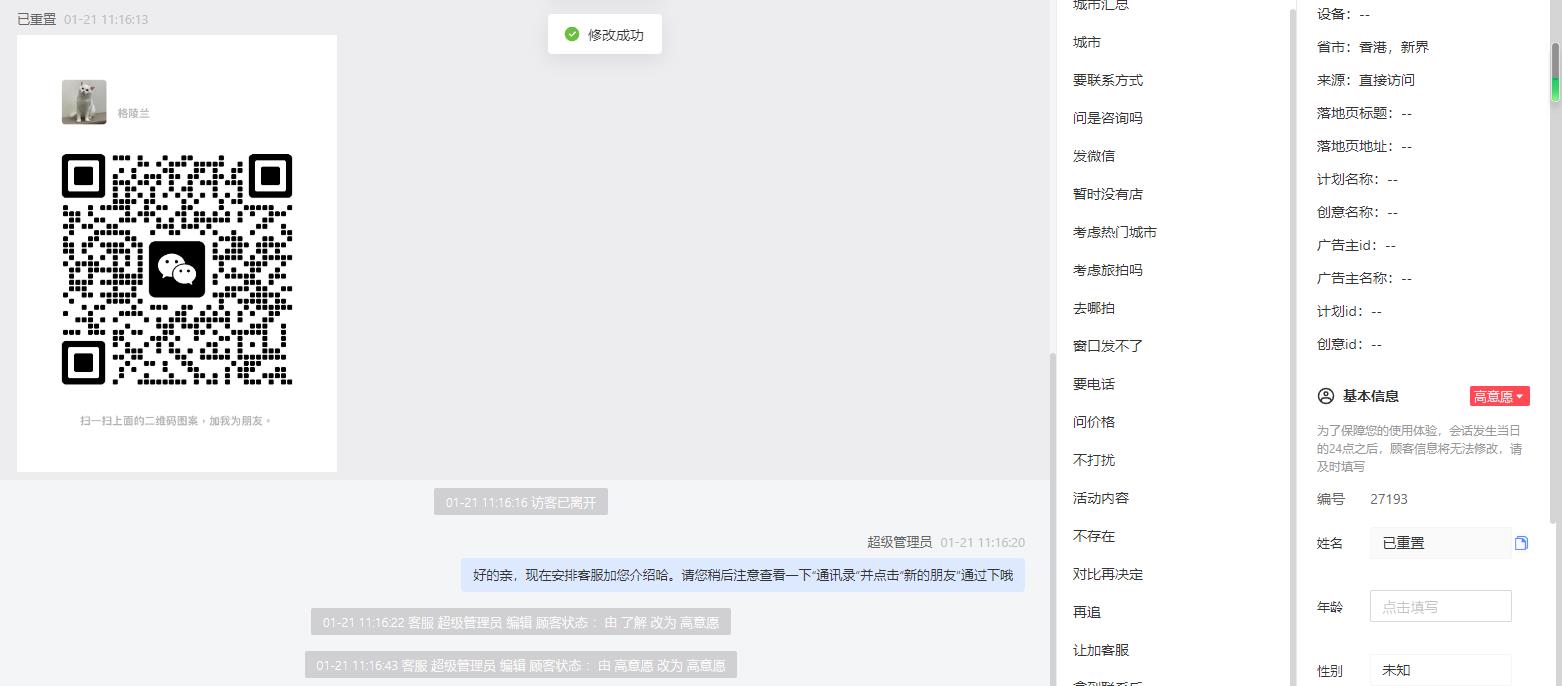This screenshot has height=686, width=1562.
Task: Click the 基本信息 section heading
Action: [1371, 396]
